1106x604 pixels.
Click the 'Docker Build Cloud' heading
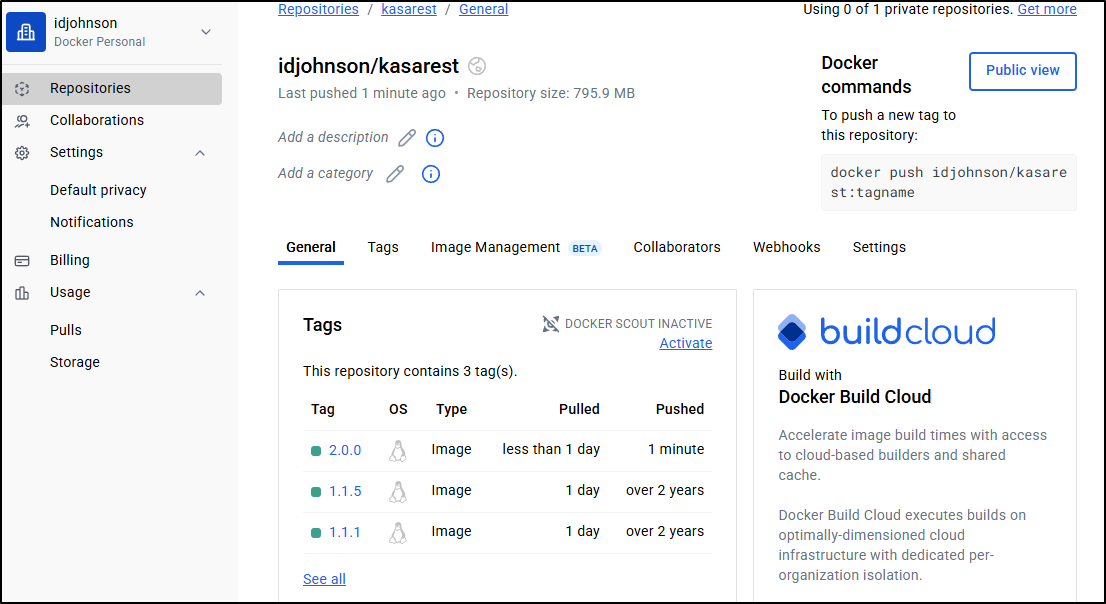[x=855, y=397]
